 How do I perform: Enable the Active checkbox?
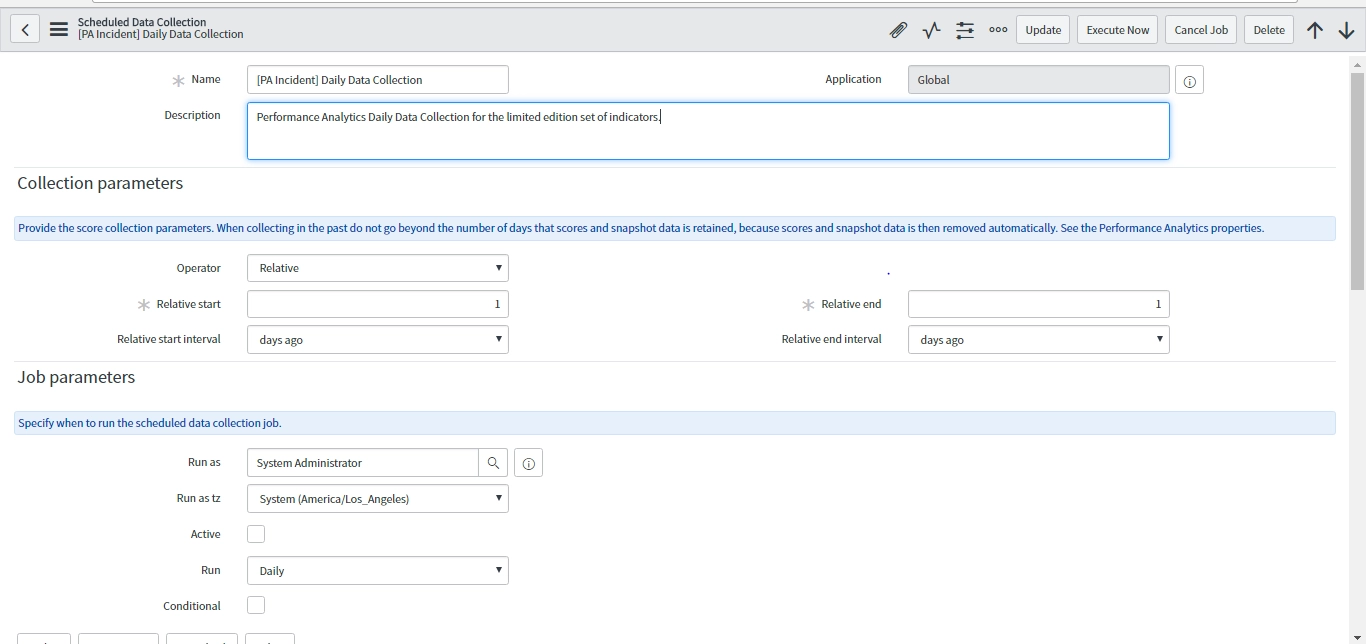coord(256,533)
